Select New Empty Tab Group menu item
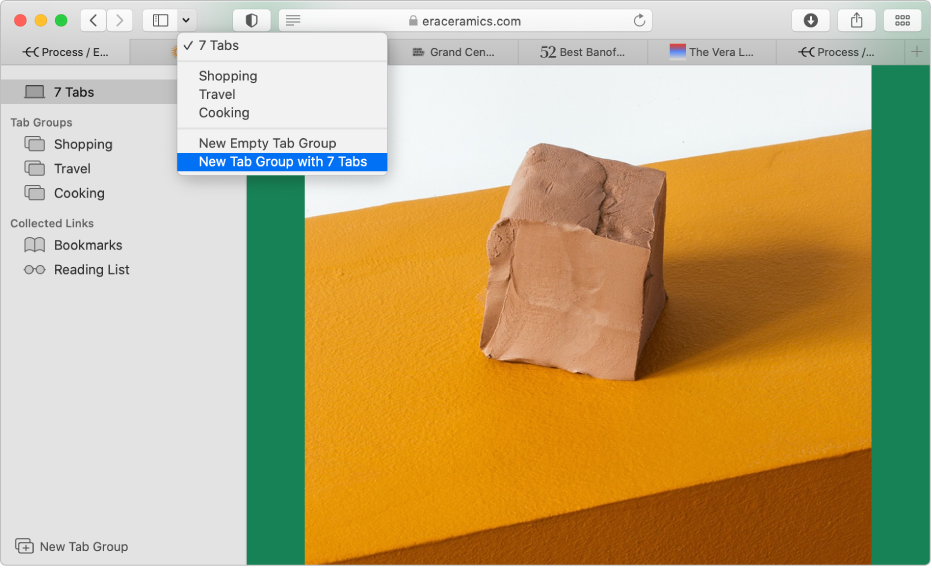 click(x=282, y=143)
